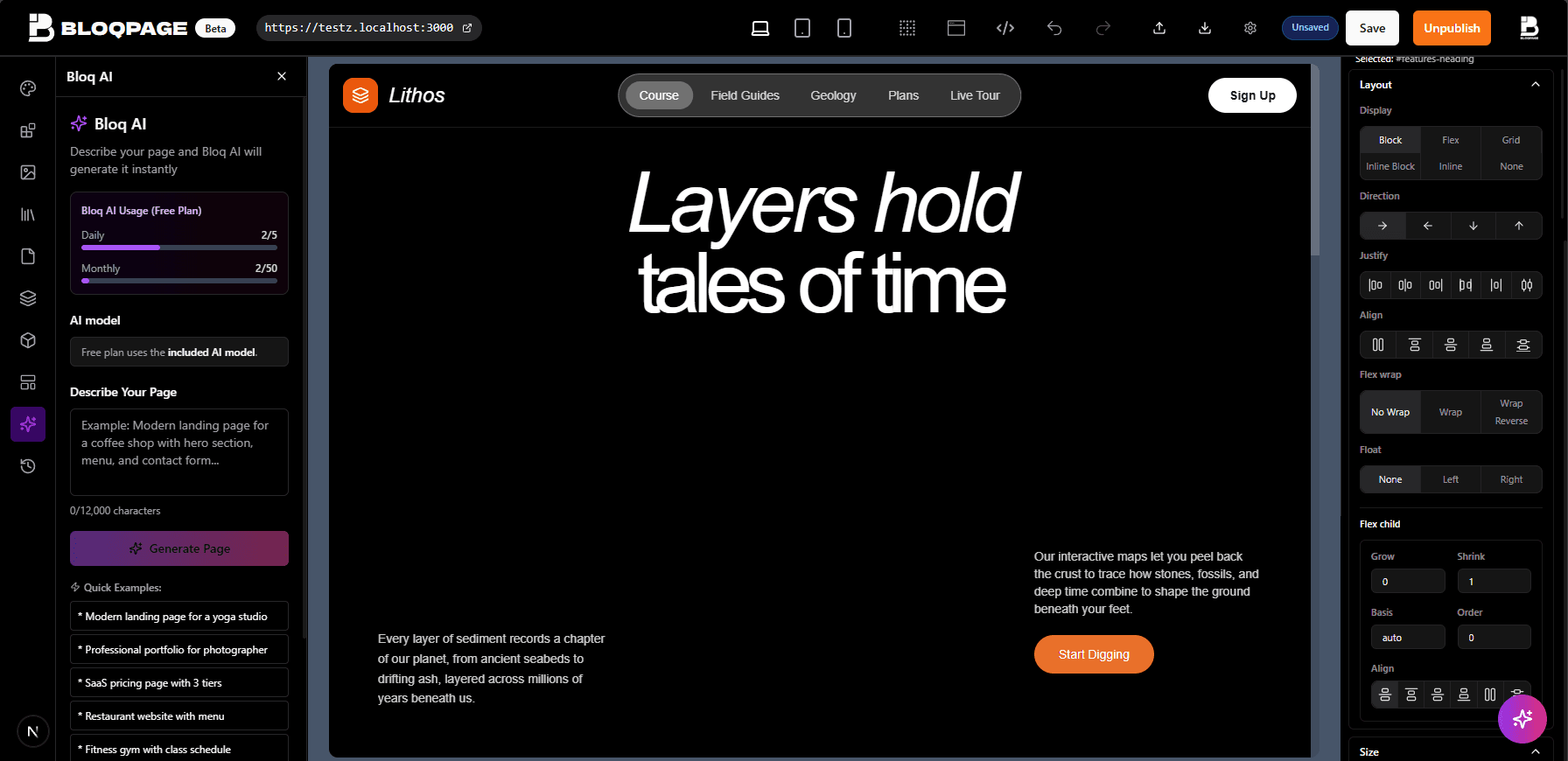Select down arrow flex direction
The image size is (1568, 761).
(1473, 226)
